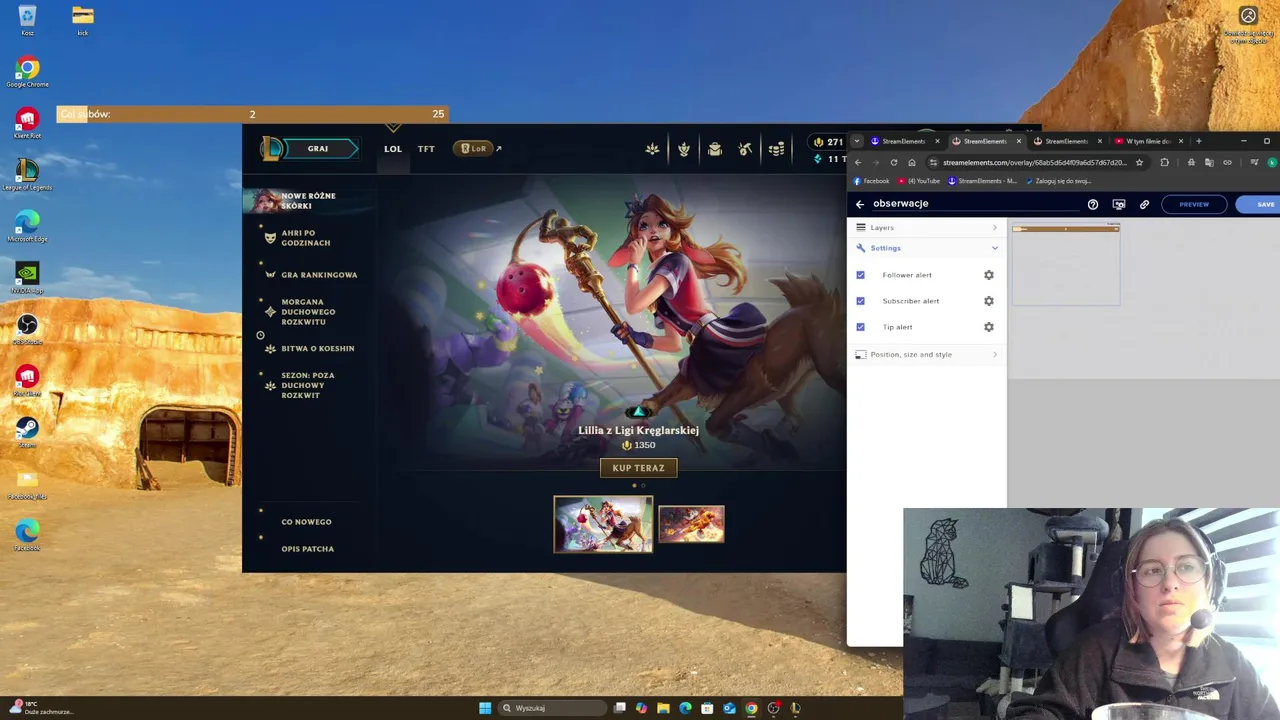1280x720 pixels.
Task: Click Chrome profile avatar K
Action: pyautogui.click(x=1272, y=162)
